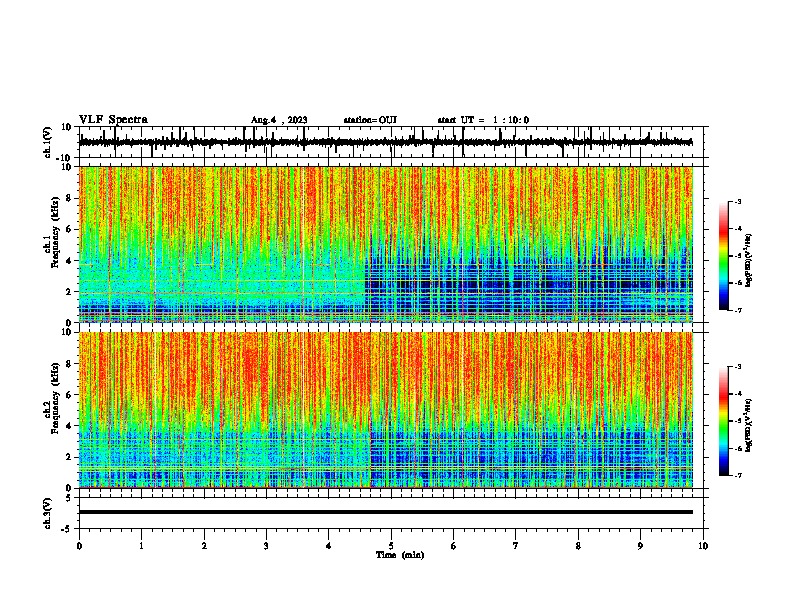The image size is (792, 612).
Task: Click the "4" kHz tick of ch.1 spectrogram
Action: [x=69, y=261]
